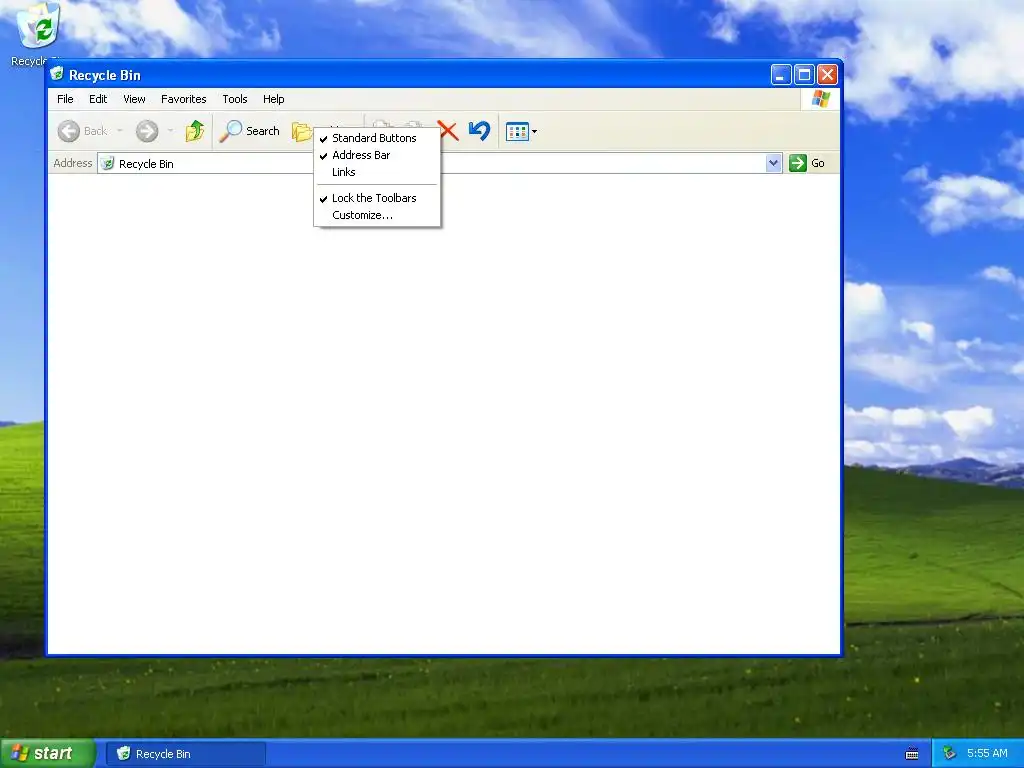This screenshot has height=768, width=1024.
Task: Click the blue Undo arrow icon
Action: tap(479, 131)
